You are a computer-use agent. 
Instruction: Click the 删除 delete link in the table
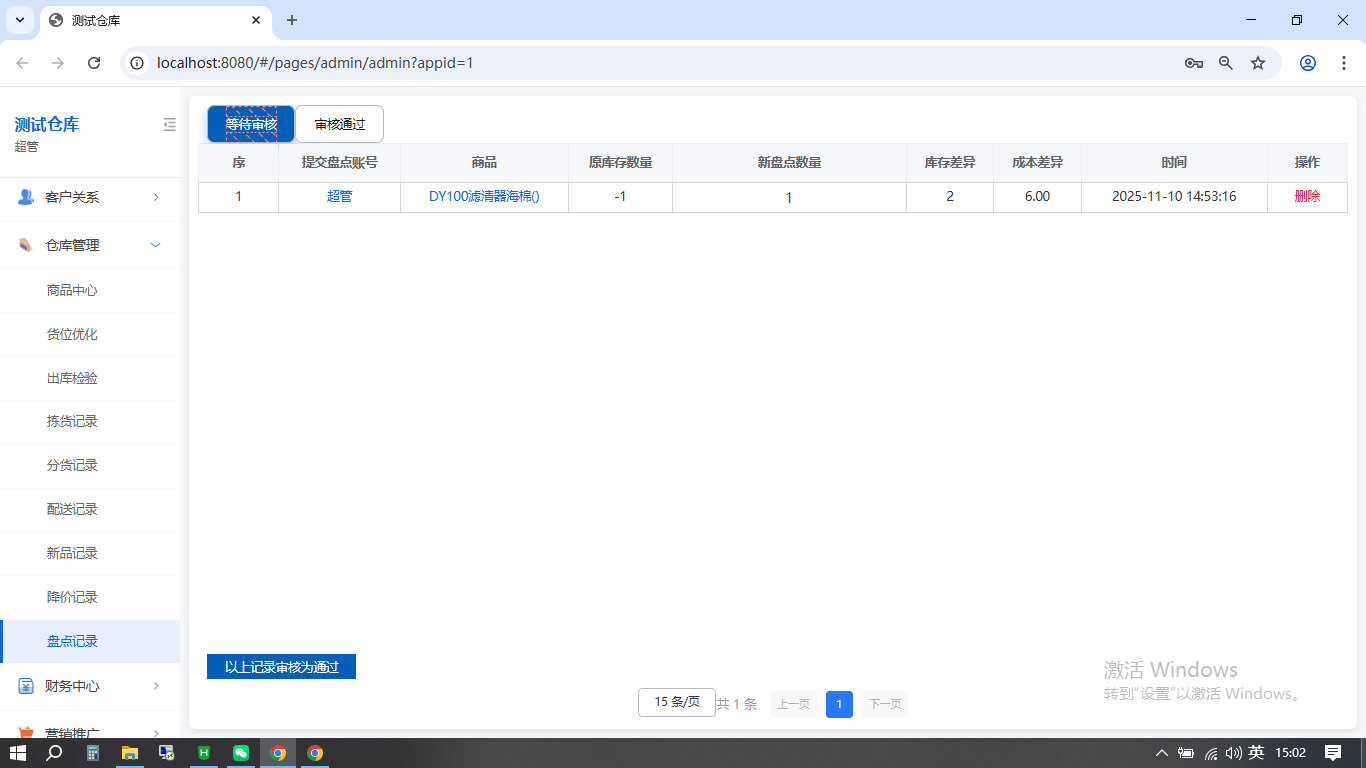coord(1307,197)
